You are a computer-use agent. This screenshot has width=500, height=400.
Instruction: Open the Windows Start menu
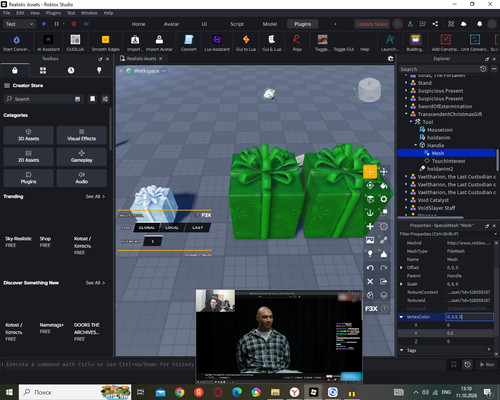(x=9, y=392)
